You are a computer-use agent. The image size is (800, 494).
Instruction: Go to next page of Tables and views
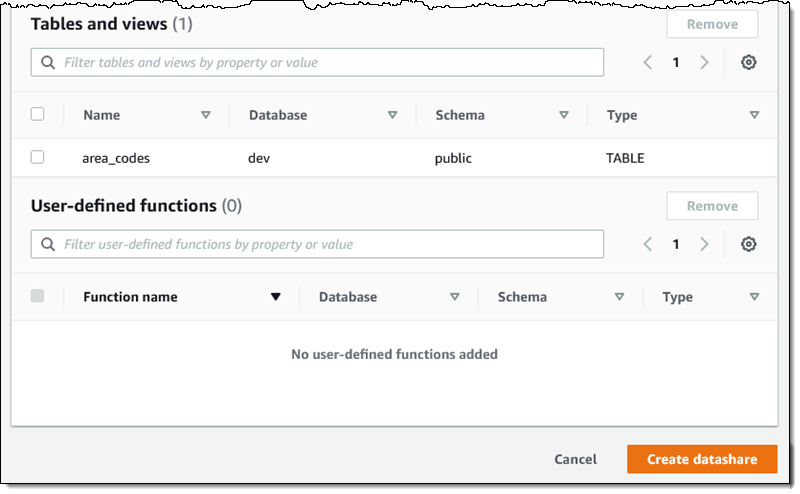click(x=705, y=62)
